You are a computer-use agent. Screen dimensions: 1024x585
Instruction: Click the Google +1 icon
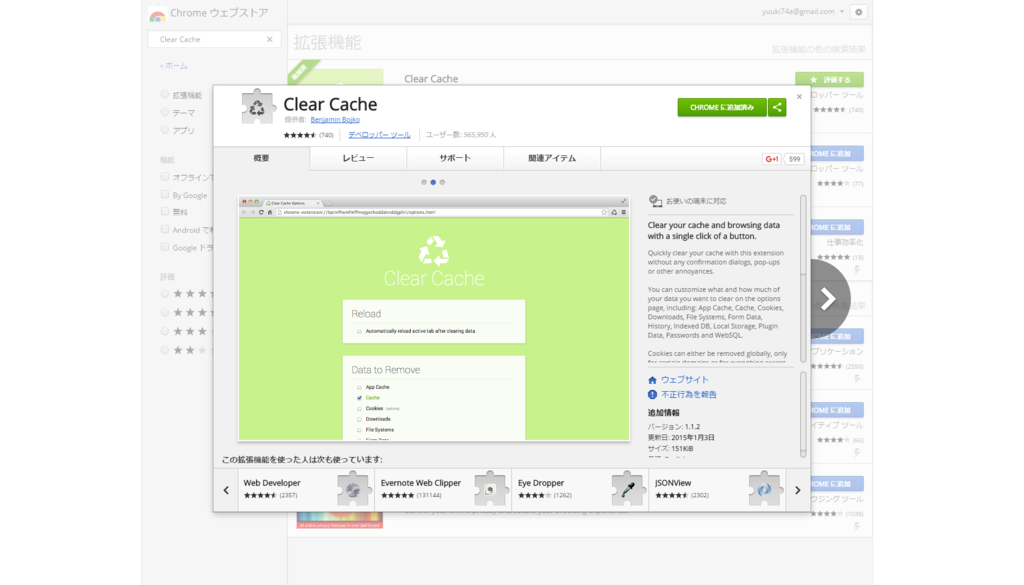[x=772, y=159]
